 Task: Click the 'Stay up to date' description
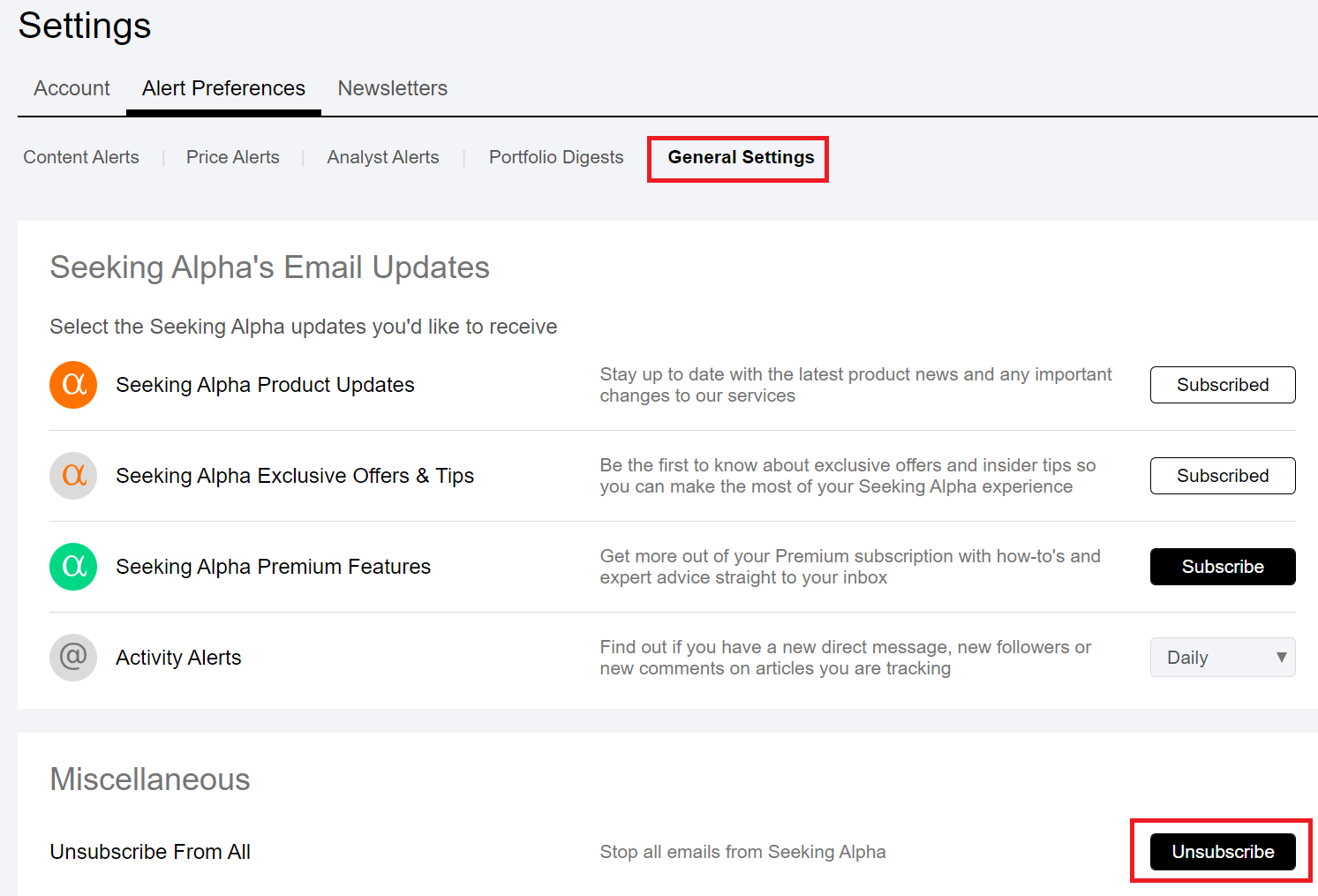(855, 385)
